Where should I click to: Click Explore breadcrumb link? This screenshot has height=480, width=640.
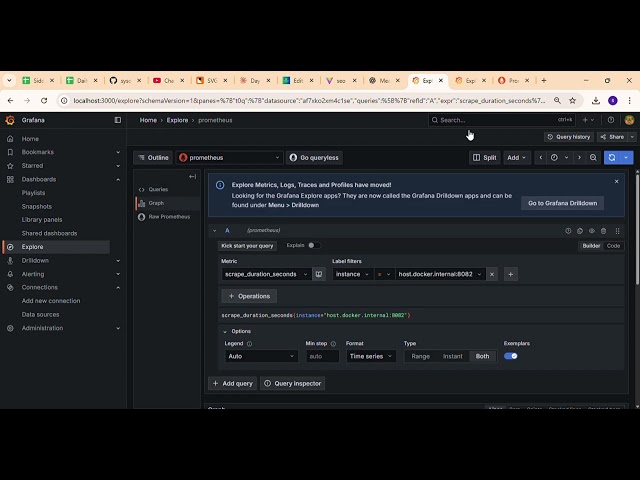(177, 120)
